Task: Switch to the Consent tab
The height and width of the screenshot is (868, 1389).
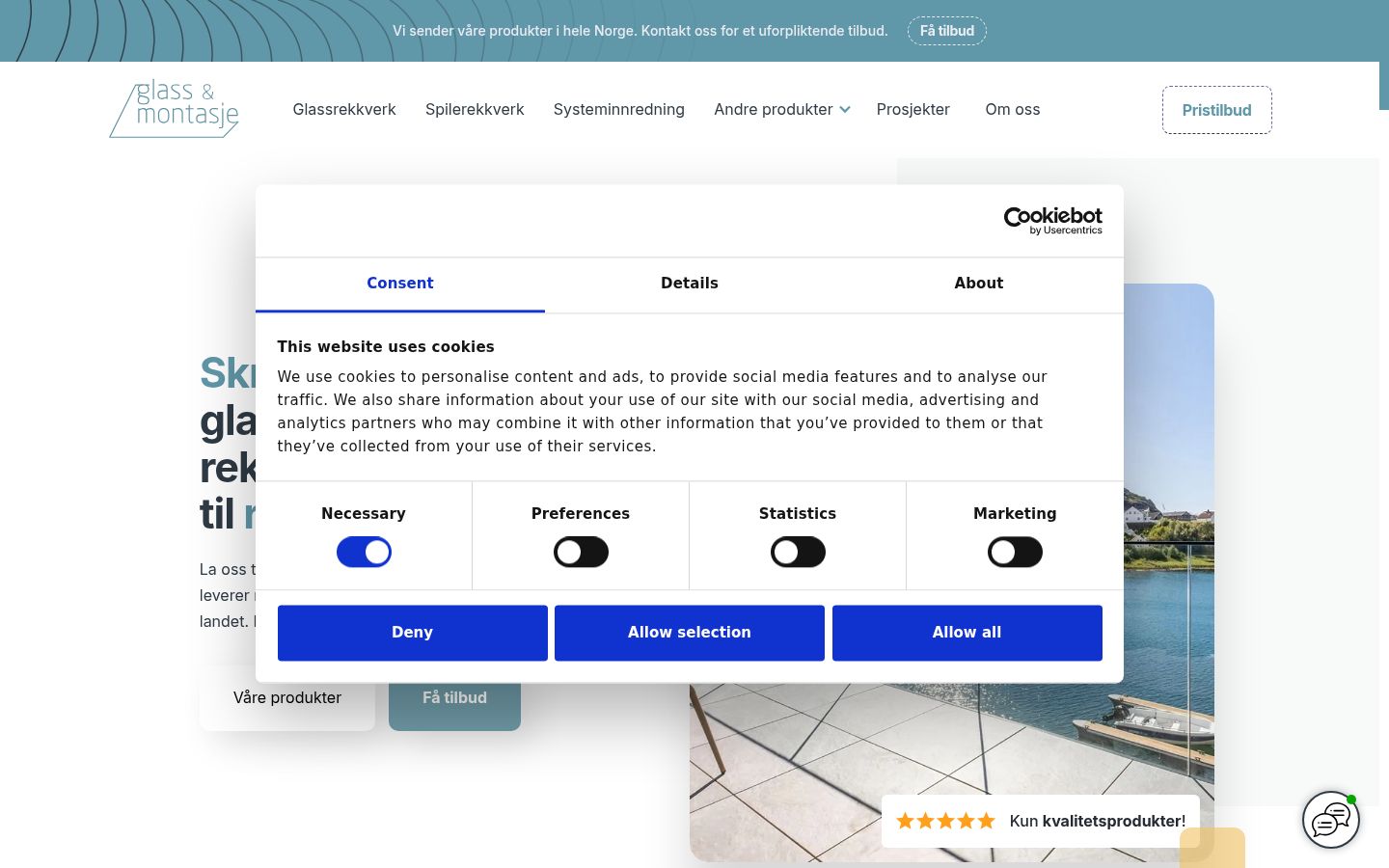Action: (400, 284)
